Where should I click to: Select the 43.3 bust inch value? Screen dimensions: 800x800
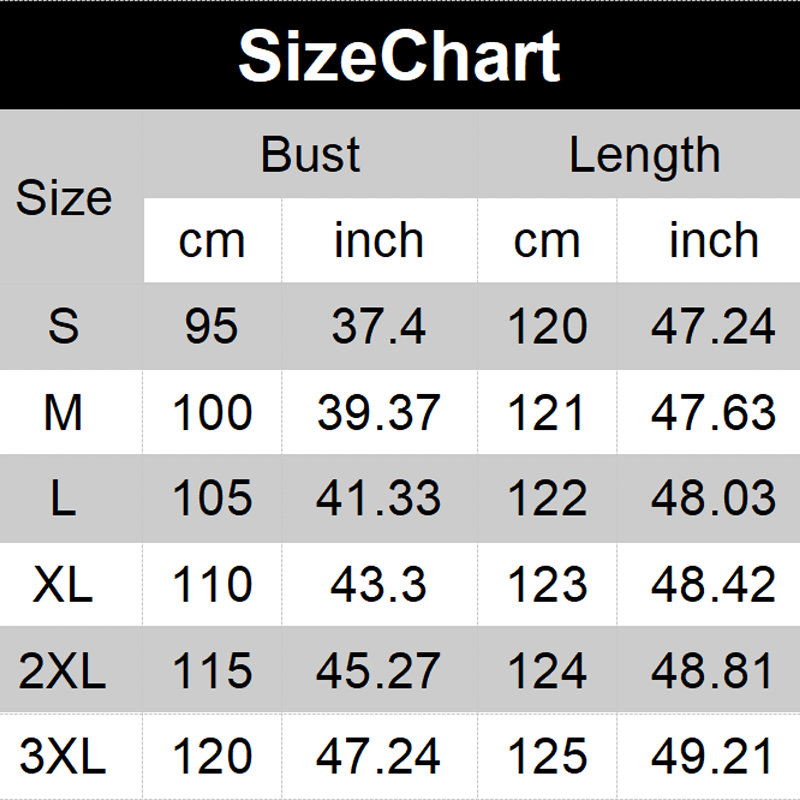coord(379,585)
